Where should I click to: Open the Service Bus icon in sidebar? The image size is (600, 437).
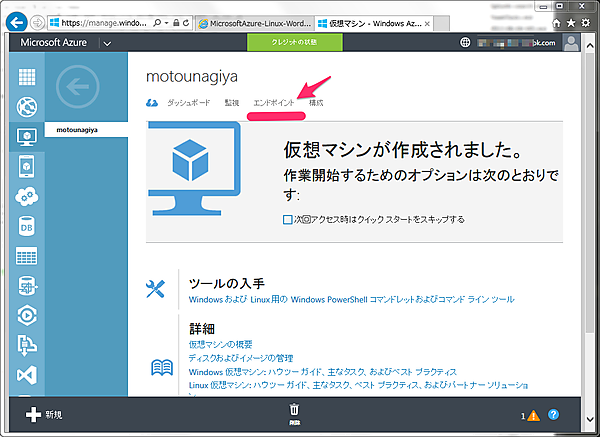coord(27,345)
